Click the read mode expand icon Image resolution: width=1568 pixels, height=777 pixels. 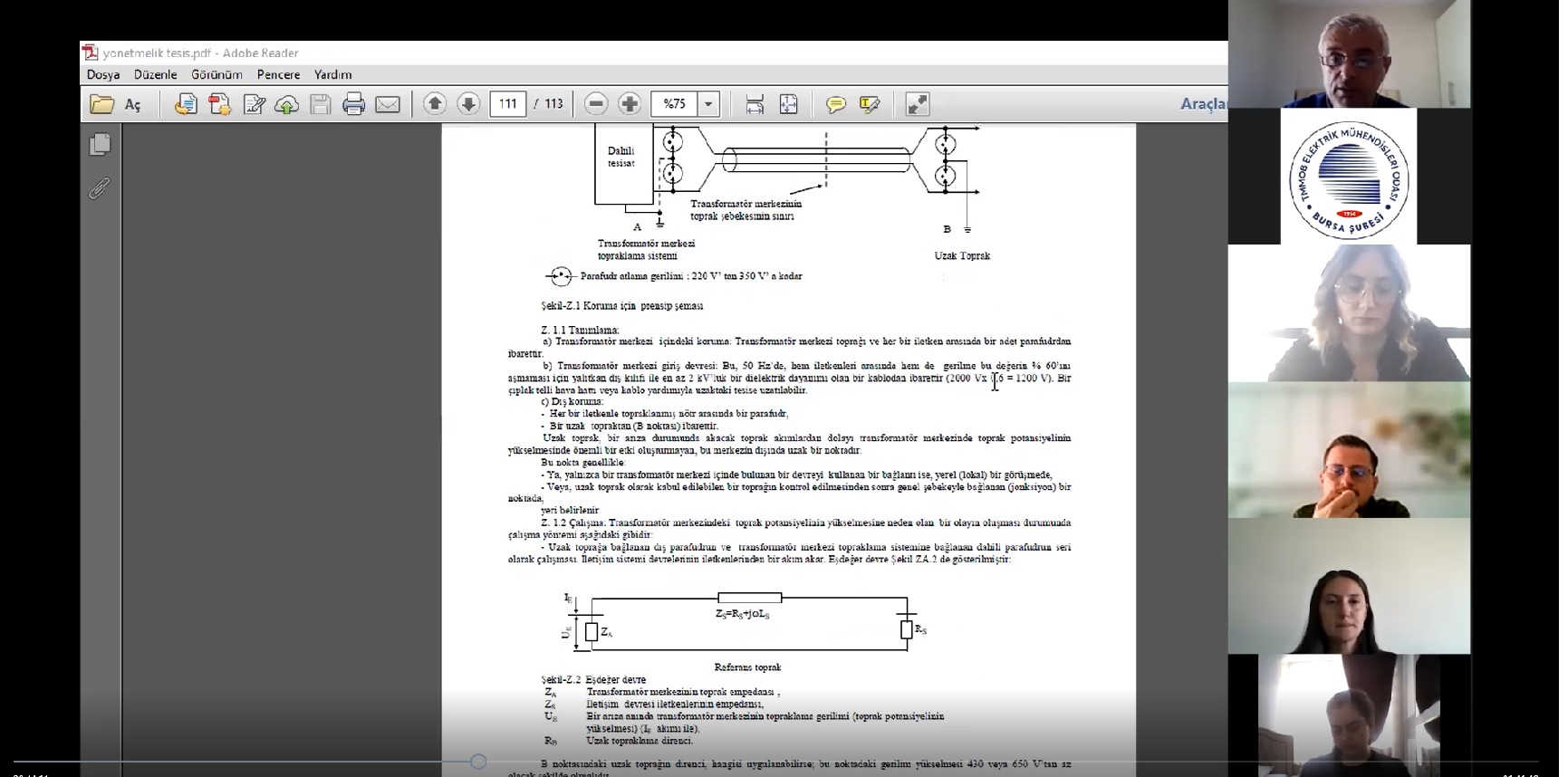(918, 105)
